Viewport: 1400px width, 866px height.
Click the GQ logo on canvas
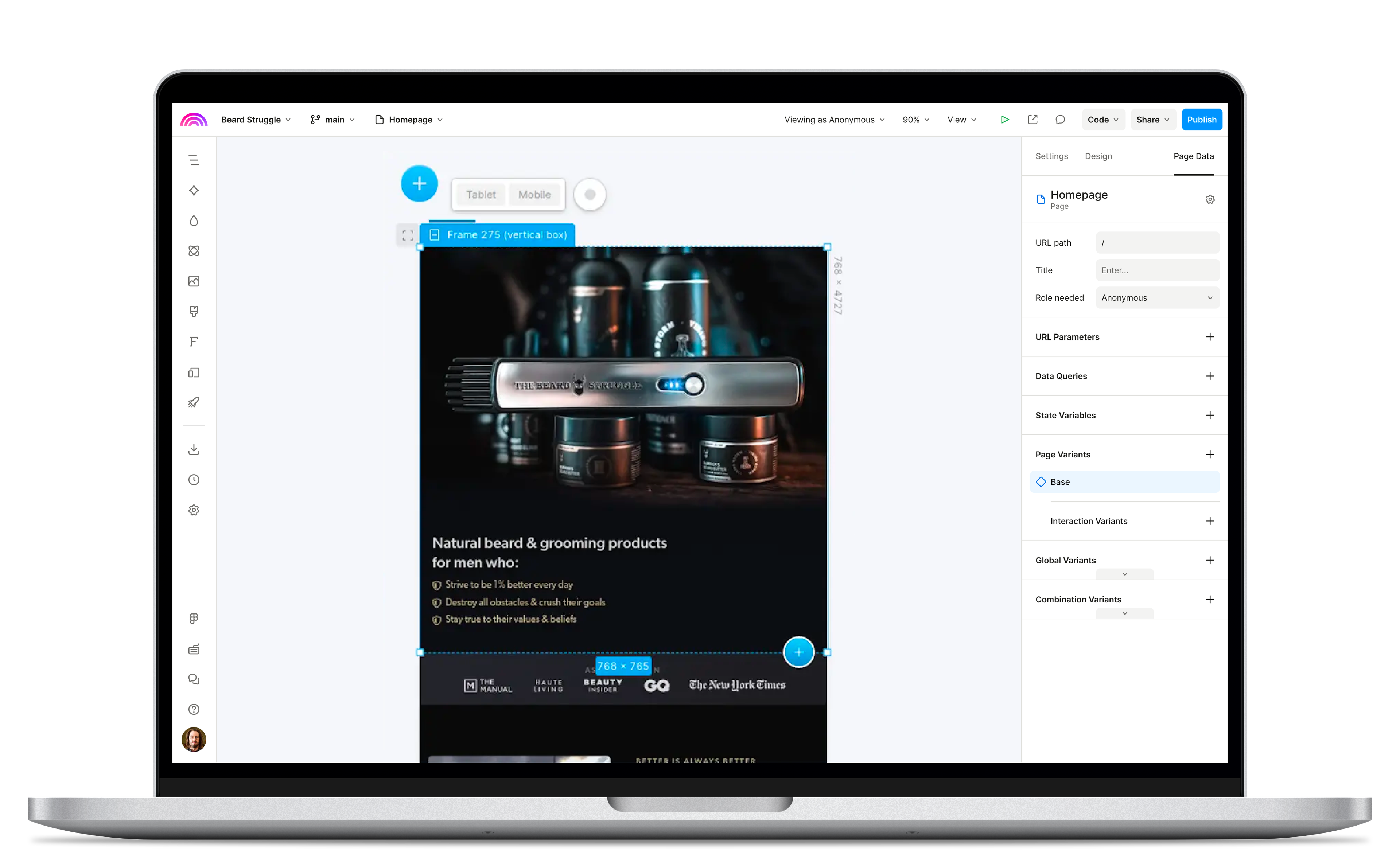point(657,686)
